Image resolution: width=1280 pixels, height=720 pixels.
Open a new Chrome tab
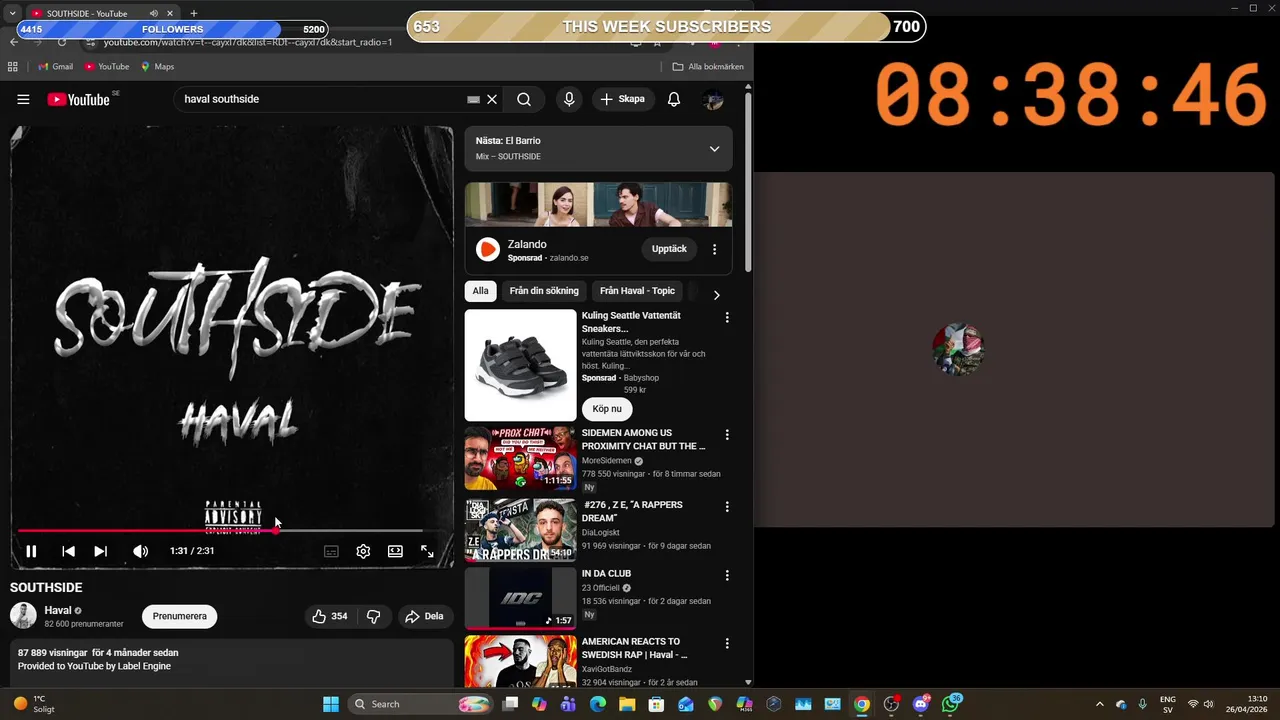pyautogui.click(x=194, y=13)
